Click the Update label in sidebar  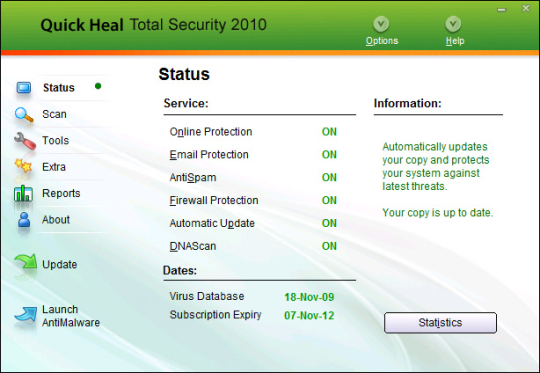pos(60,265)
